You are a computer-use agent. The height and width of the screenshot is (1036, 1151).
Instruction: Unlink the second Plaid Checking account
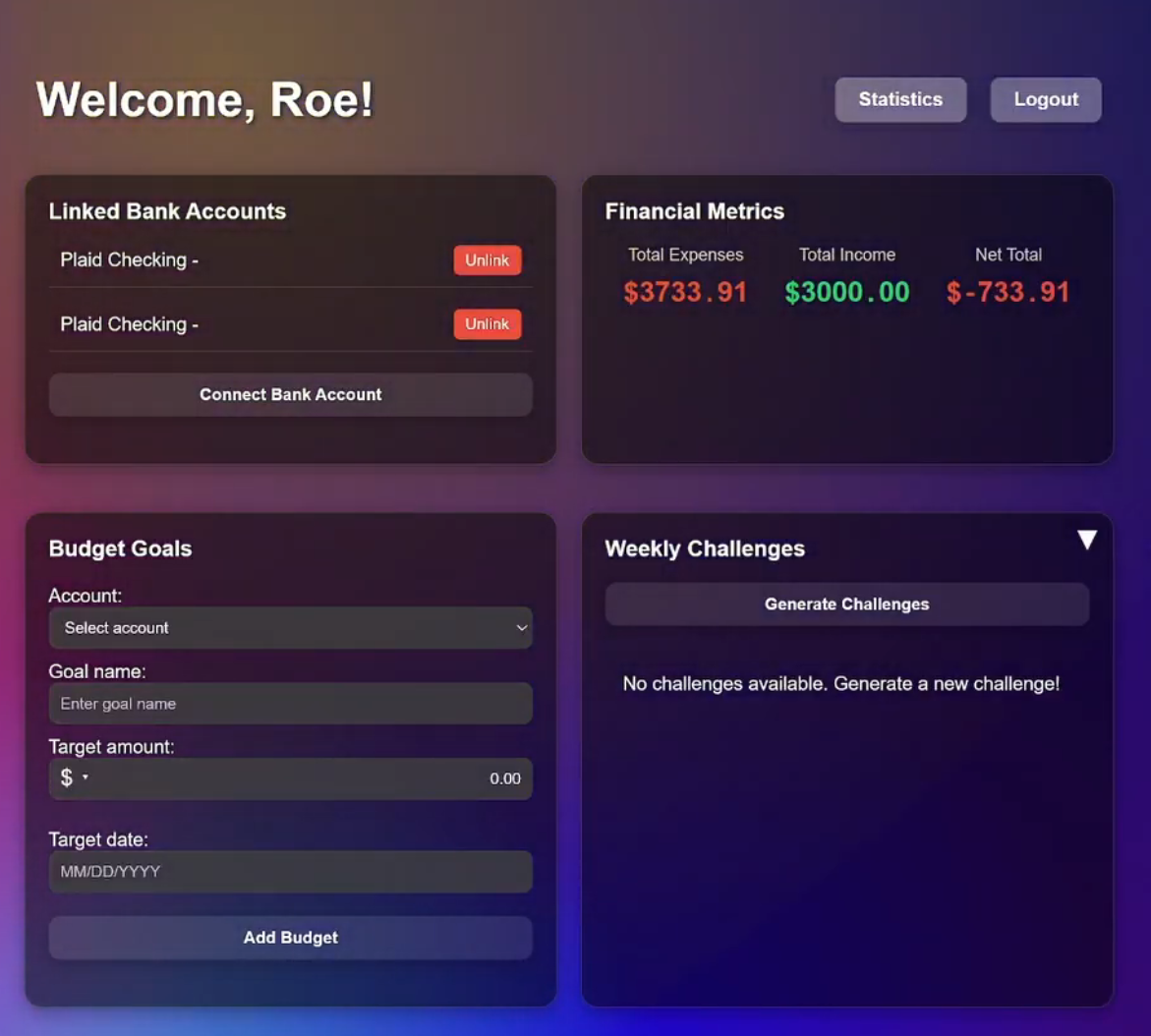(487, 324)
